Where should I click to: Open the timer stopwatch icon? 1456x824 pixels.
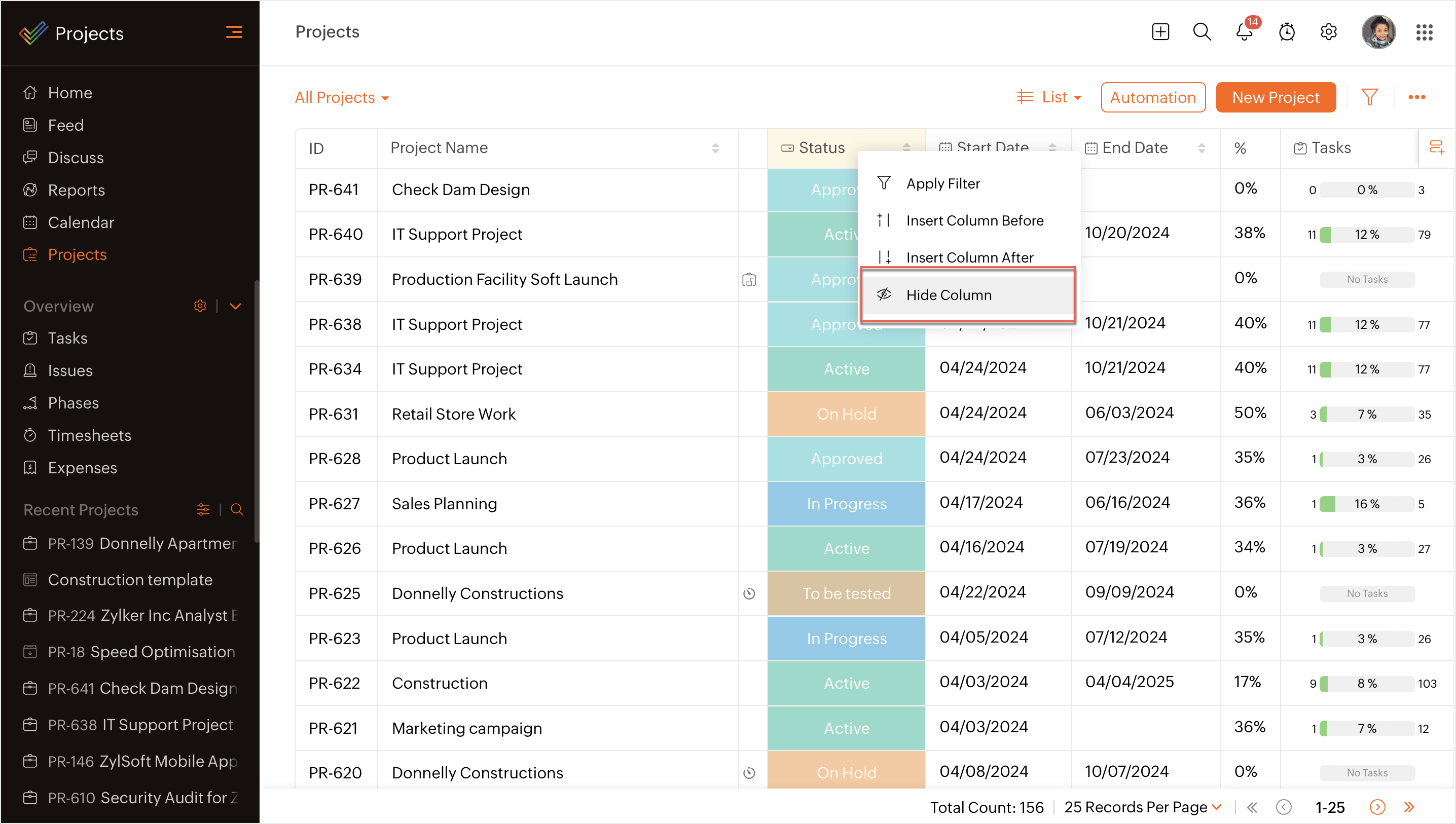tap(1286, 32)
